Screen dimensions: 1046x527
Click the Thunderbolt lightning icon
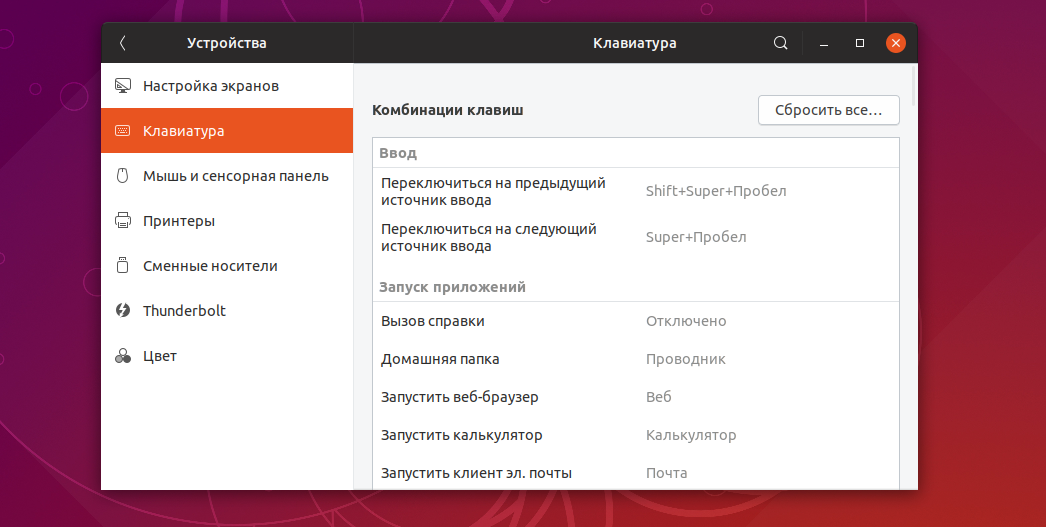click(x=123, y=311)
